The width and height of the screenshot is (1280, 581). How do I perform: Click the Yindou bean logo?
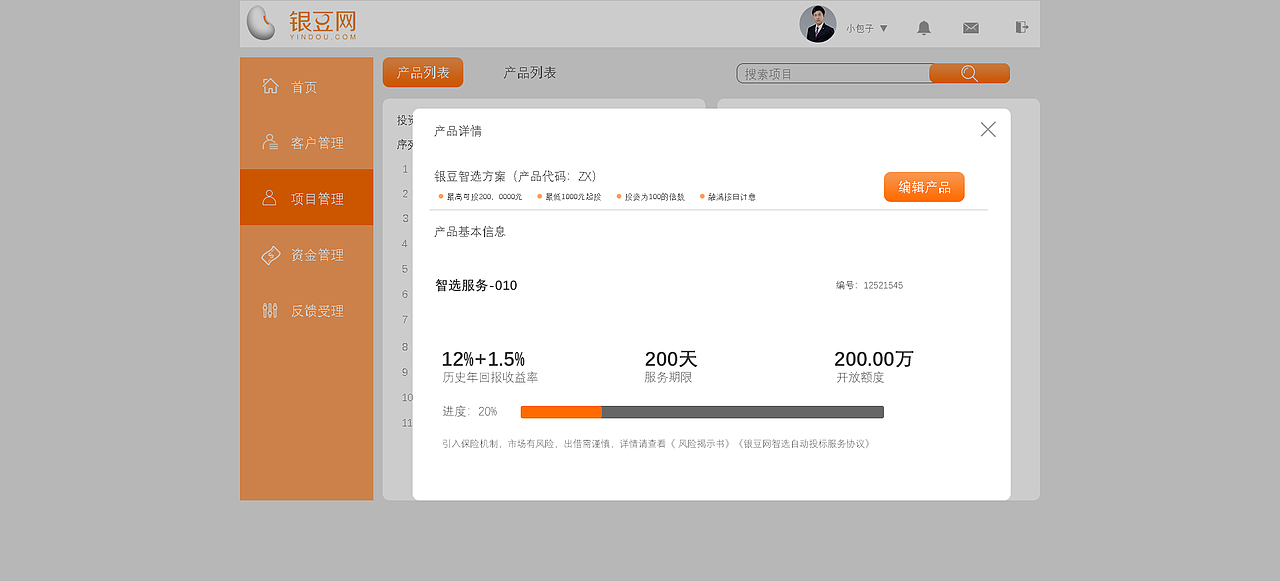coord(260,23)
